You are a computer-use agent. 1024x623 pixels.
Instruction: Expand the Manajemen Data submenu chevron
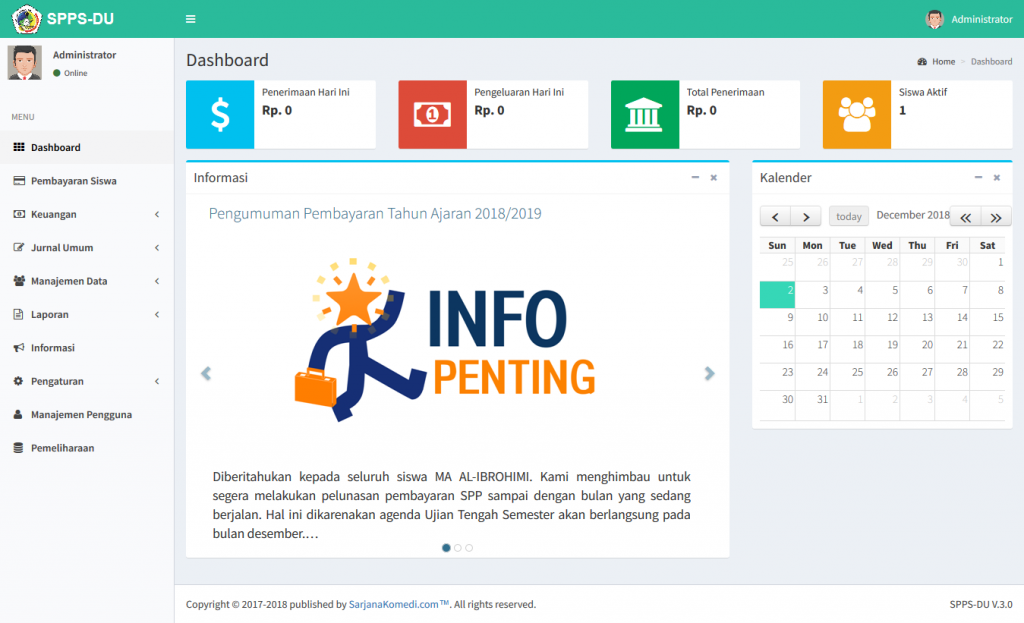157,281
